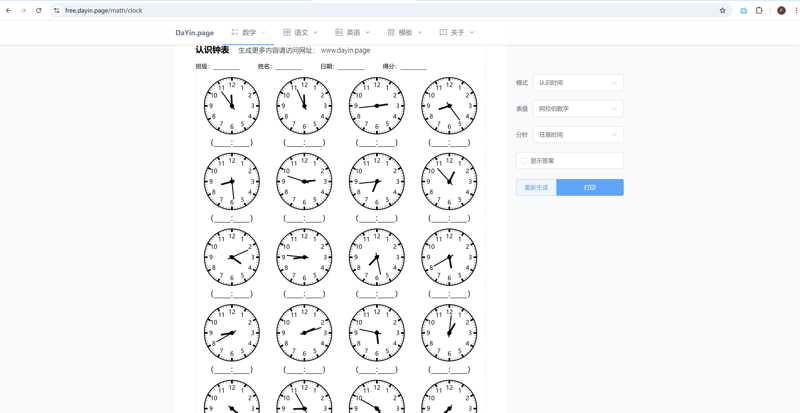The height and width of the screenshot is (413, 800).
Task: Click the DaYin.page site logo
Action: pos(194,33)
